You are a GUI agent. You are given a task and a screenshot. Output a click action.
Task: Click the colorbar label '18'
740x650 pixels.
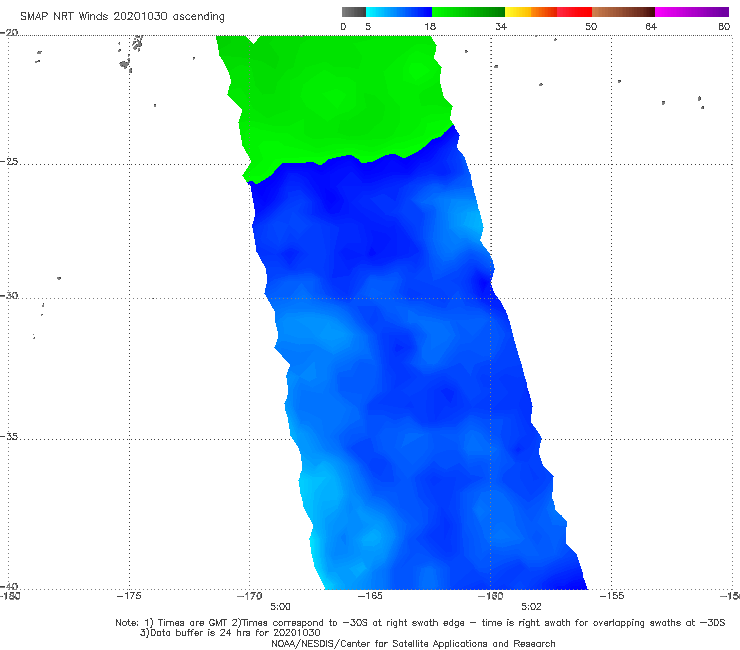coord(430,27)
